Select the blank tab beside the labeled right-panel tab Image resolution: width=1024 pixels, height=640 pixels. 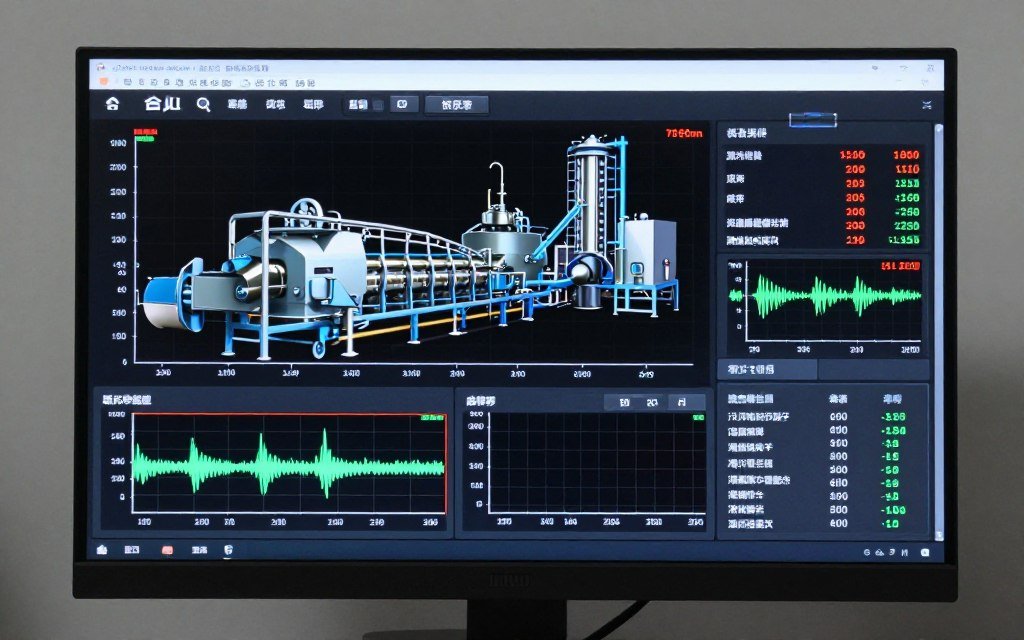pyautogui.click(x=873, y=370)
